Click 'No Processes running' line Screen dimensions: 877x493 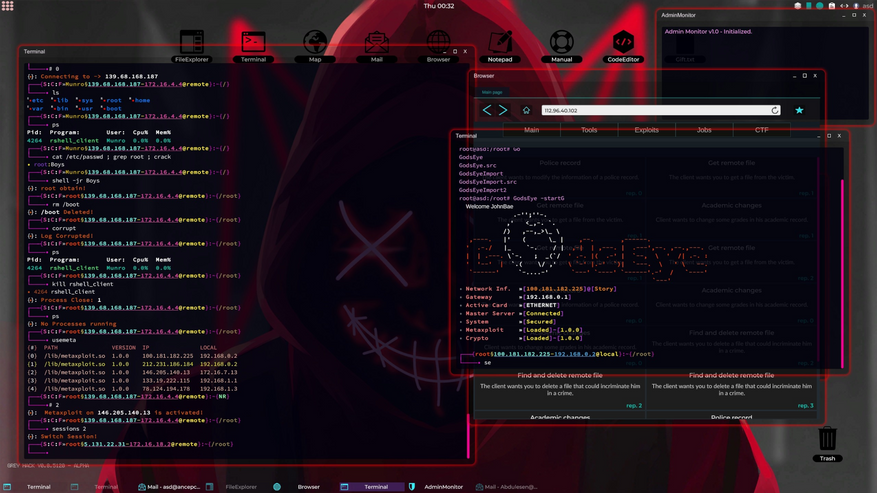click(72, 324)
